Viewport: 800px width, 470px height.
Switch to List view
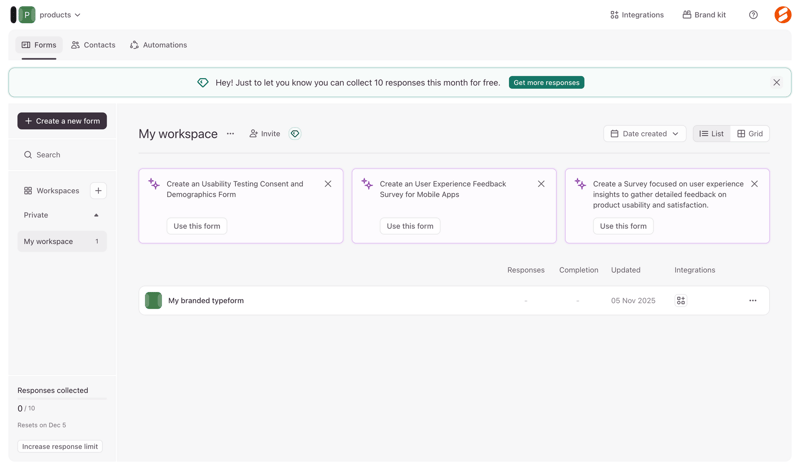[711, 134]
